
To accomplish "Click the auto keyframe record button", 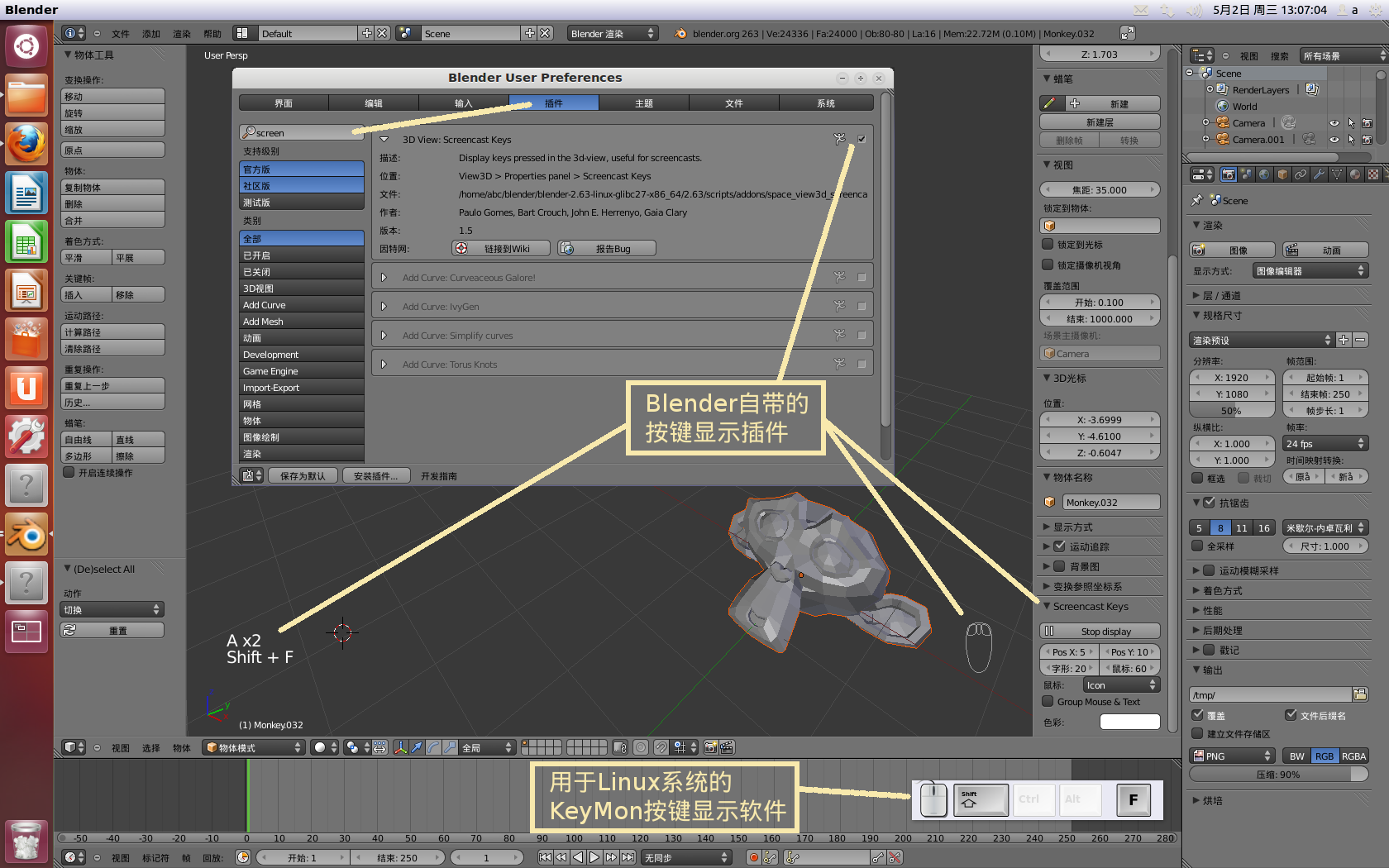I will point(753,858).
